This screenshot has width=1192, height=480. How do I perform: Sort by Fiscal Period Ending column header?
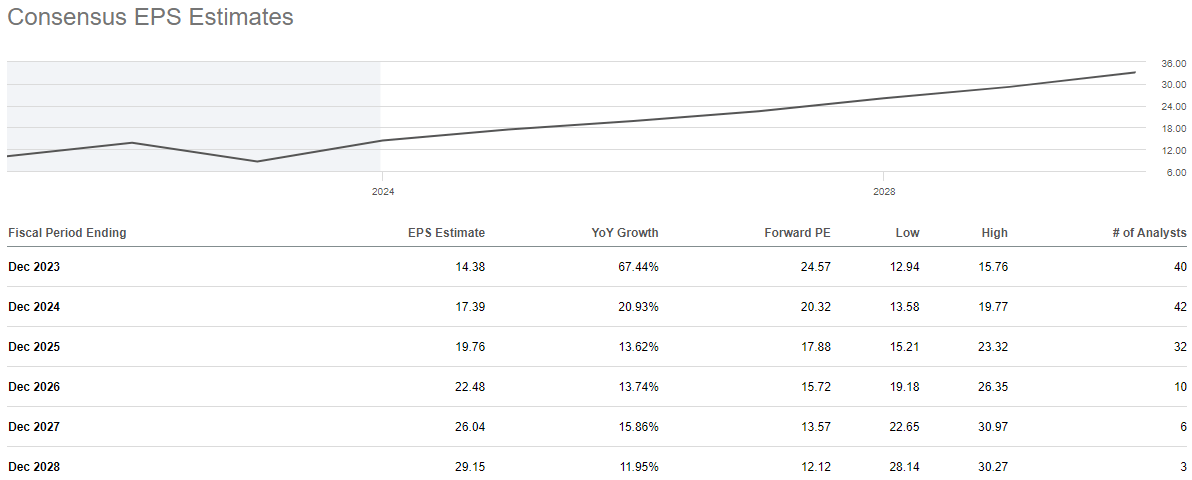tap(67, 233)
